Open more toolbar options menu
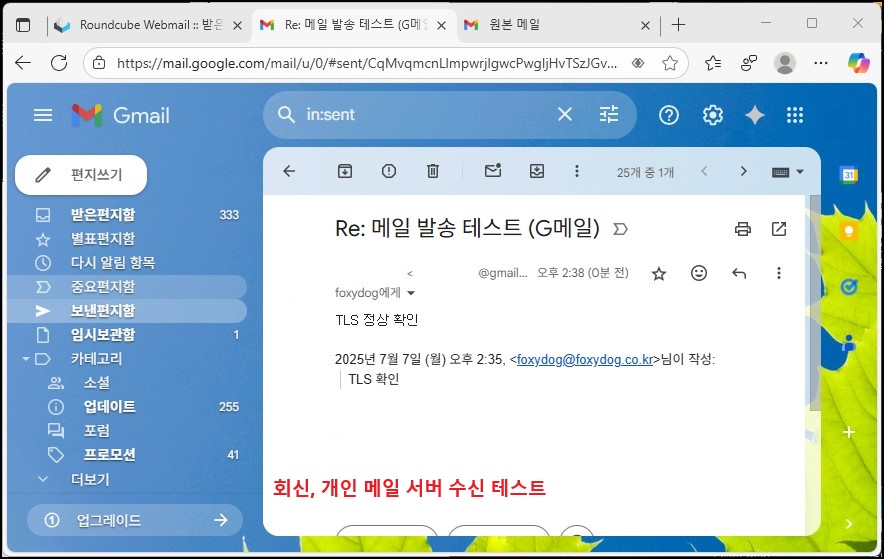The width and height of the screenshot is (884, 559). [x=576, y=171]
